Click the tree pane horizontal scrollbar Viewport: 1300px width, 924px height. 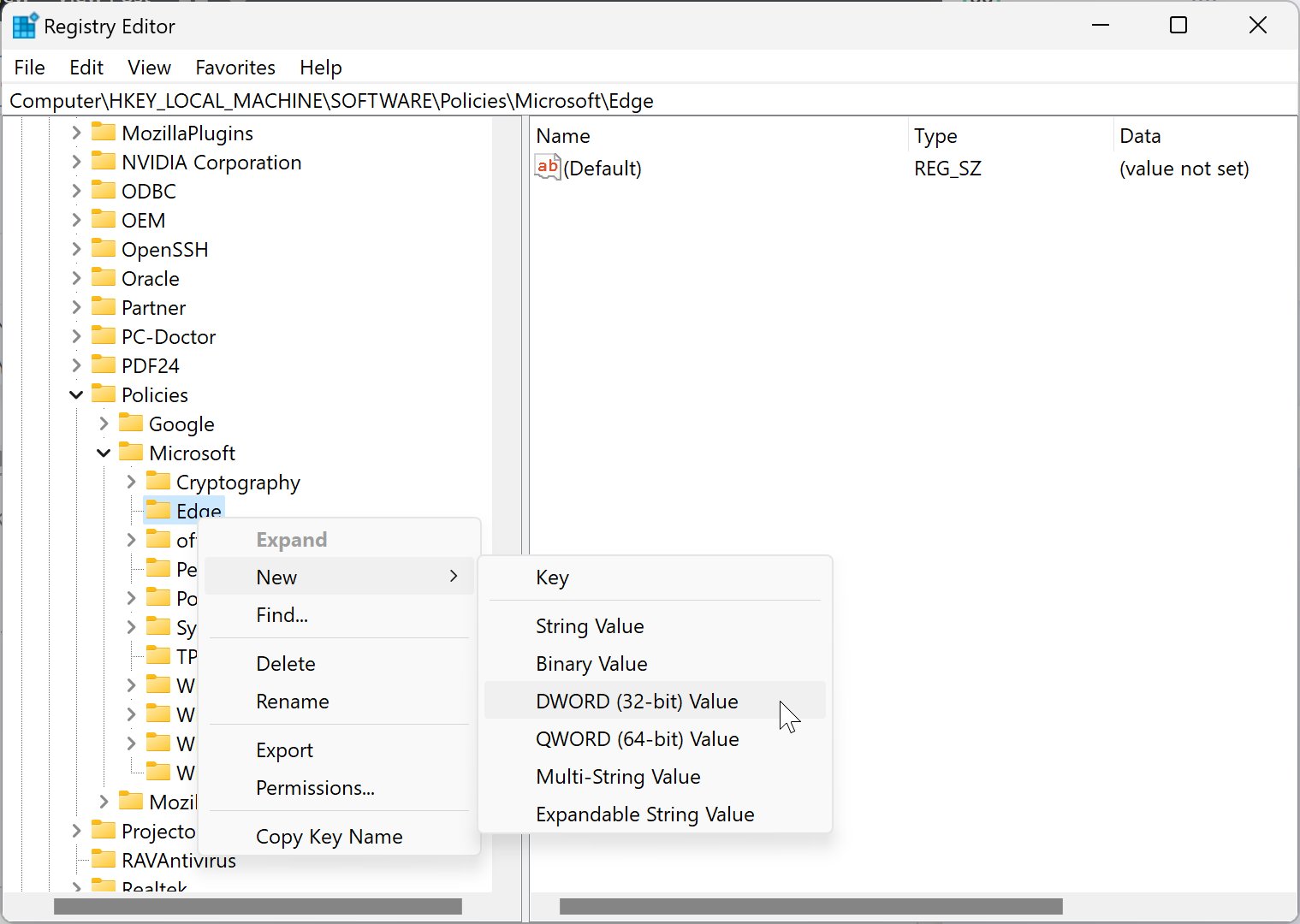(258, 906)
